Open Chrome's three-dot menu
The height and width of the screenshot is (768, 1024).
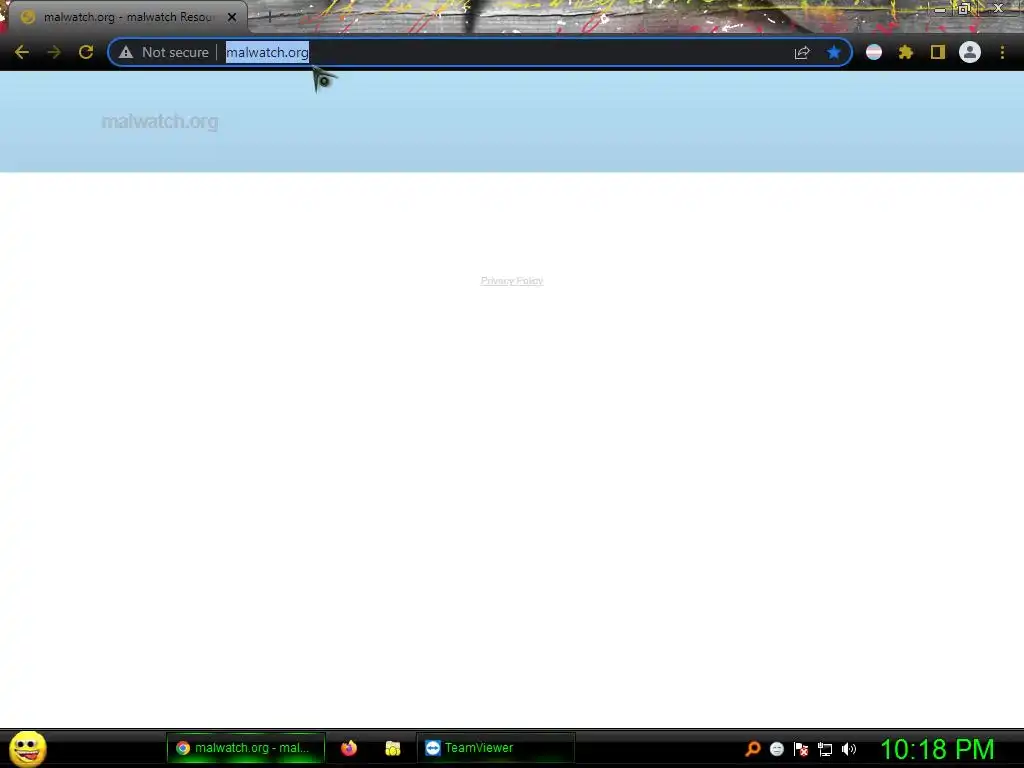pyautogui.click(x=1002, y=52)
